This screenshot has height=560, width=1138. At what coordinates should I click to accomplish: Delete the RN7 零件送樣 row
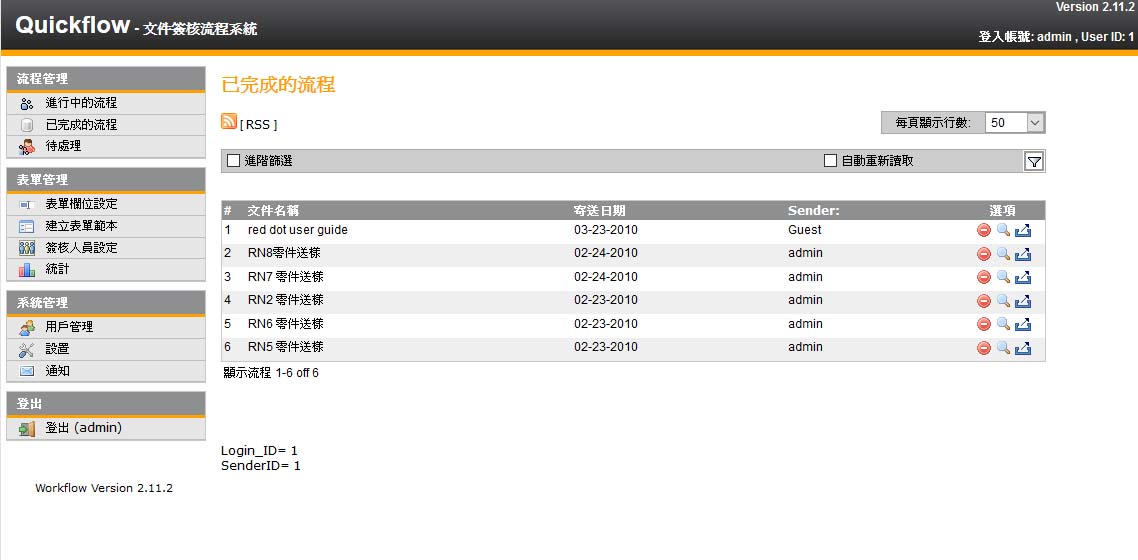click(x=984, y=277)
